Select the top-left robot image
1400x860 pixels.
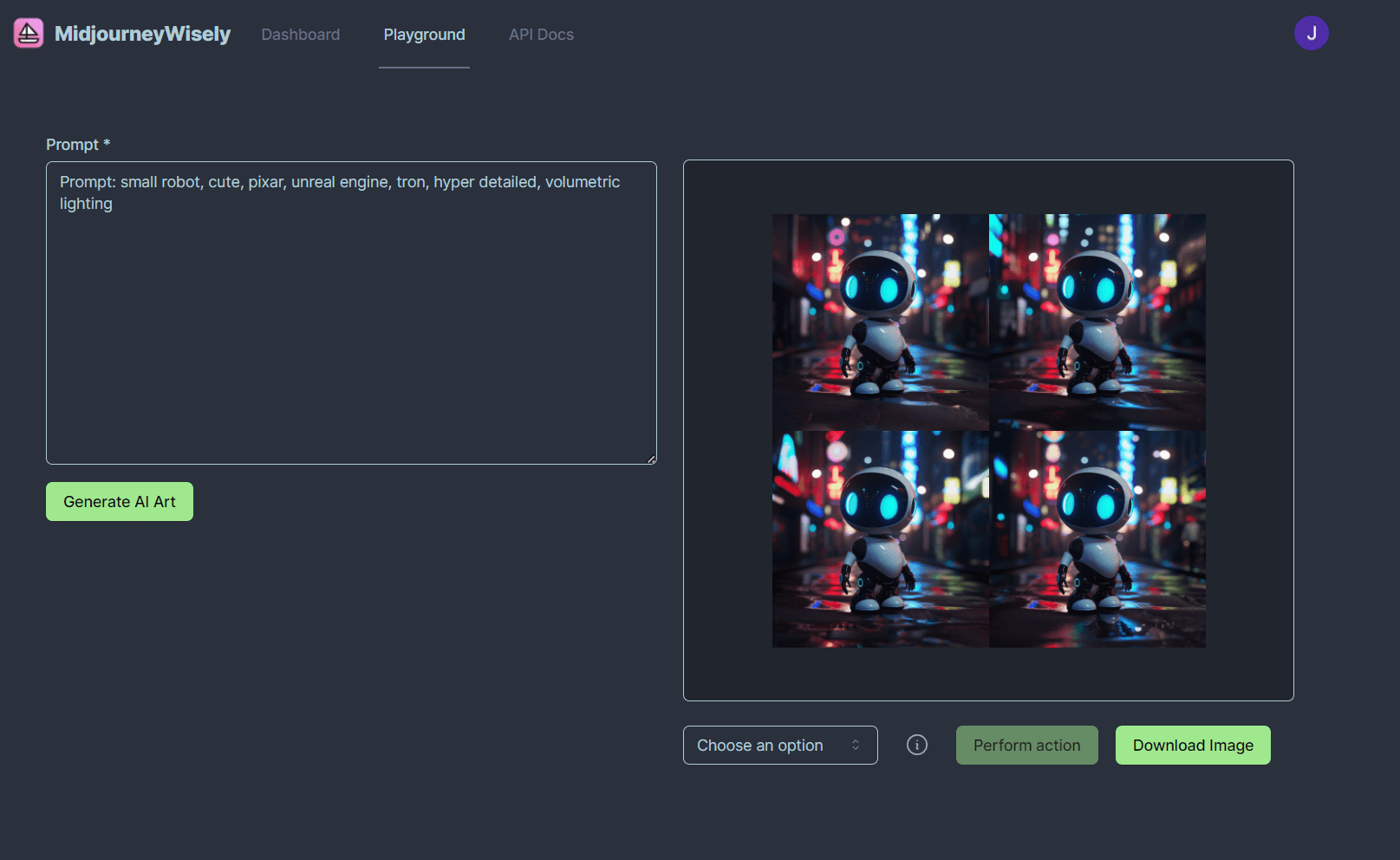[x=880, y=322]
